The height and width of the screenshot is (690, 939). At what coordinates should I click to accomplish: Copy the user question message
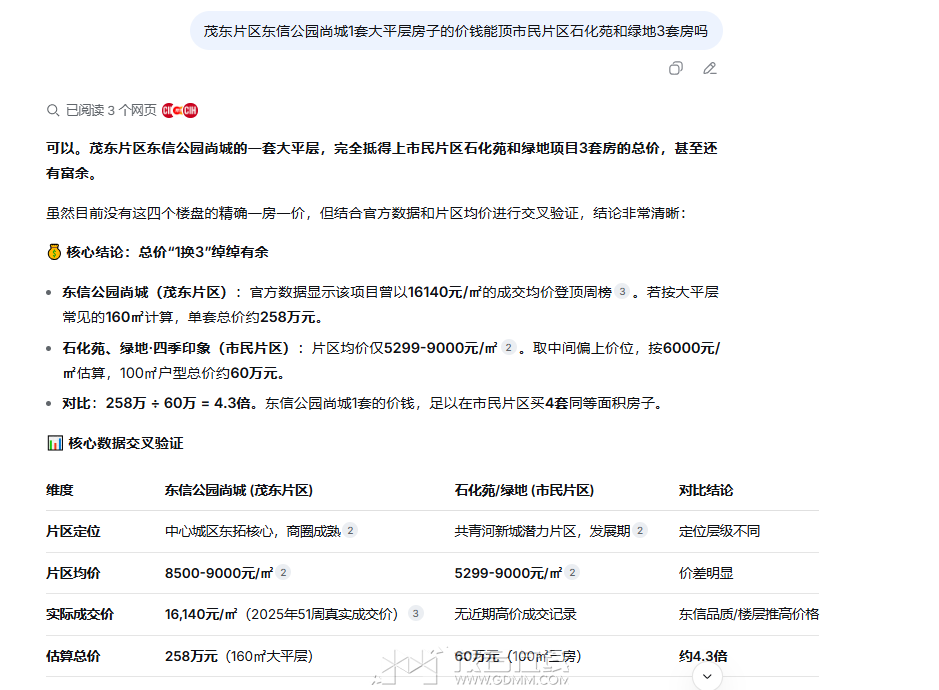(676, 69)
